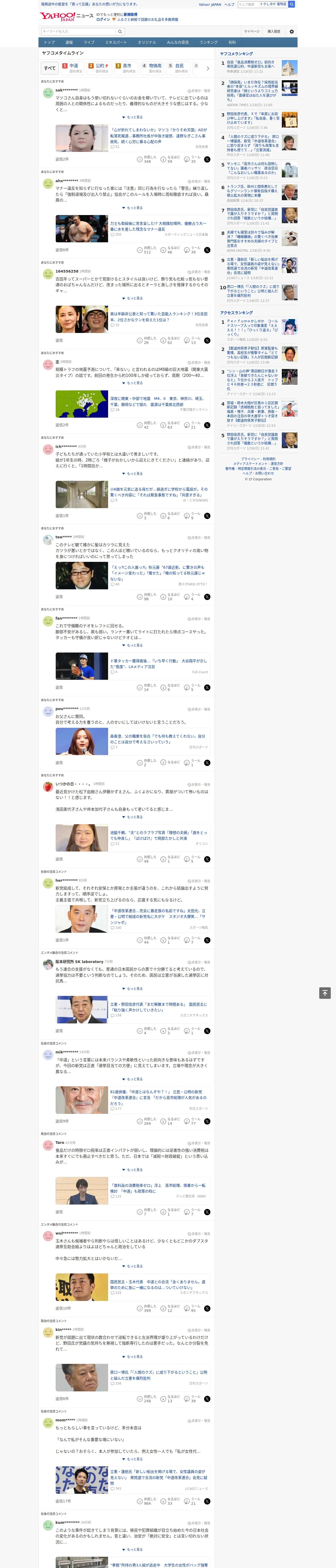Expand もっと見る on いつかの日 comment
This screenshot has height=1568, width=336.
(x=132, y=817)
